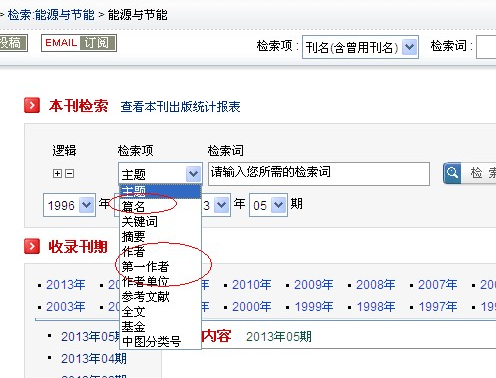496x378 pixels.
Task: Click the minus icon to remove logic row
Action: [x=69, y=173]
